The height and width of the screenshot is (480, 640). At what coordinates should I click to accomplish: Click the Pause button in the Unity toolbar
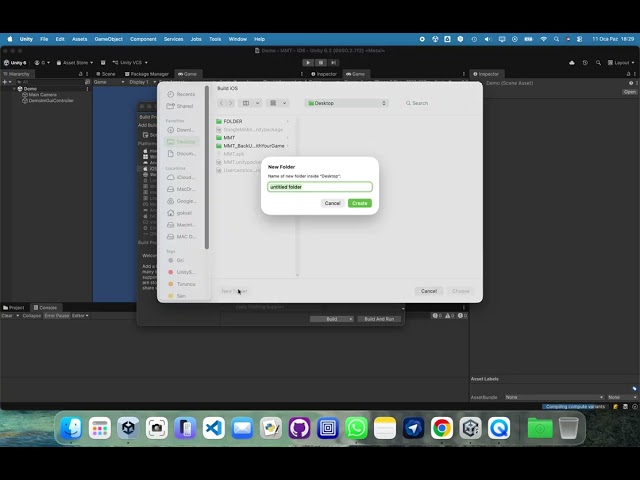click(x=321, y=62)
